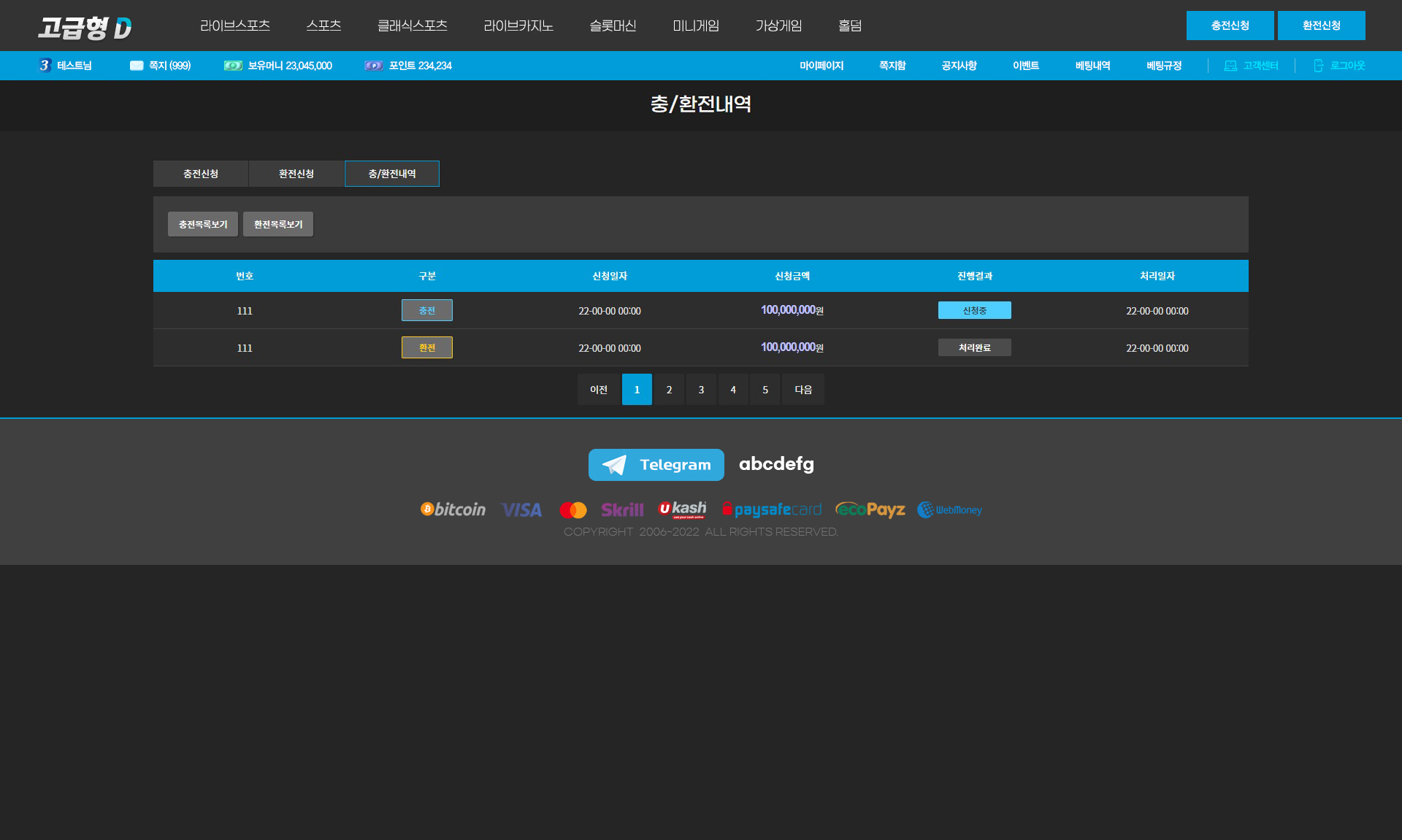Image resolution: width=1402 pixels, height=840 pixels.
Task: Click the Telegram contact button
Action: [x=656, y=465]
